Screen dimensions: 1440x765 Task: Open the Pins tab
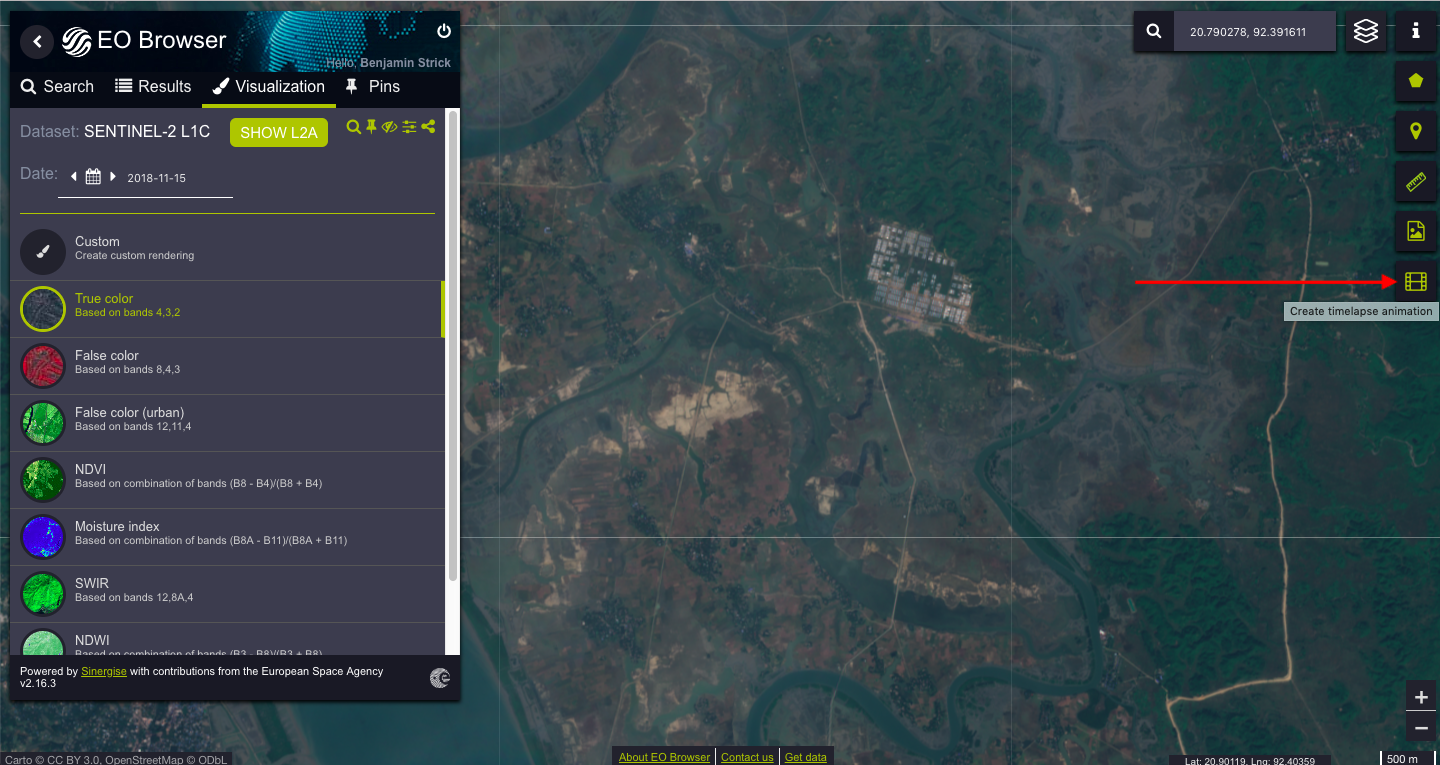coord(372,86)
